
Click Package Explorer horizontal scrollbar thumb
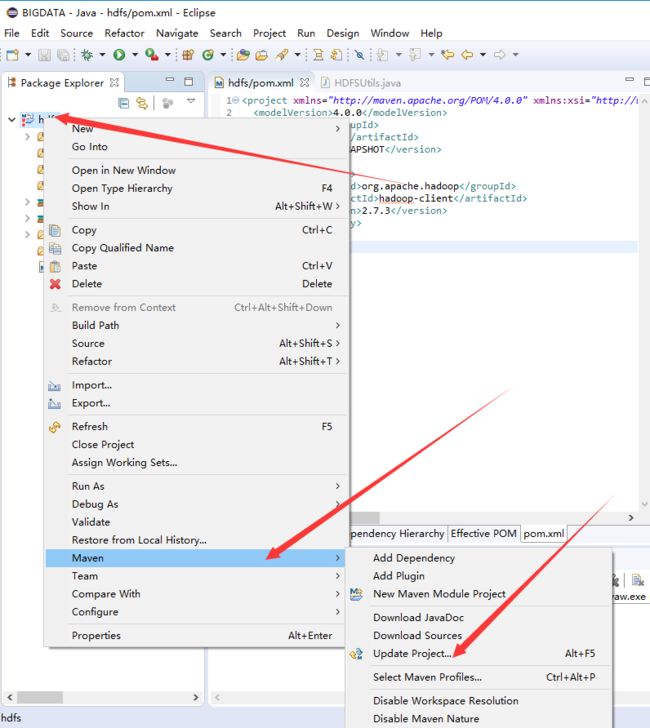click(40, 697)
